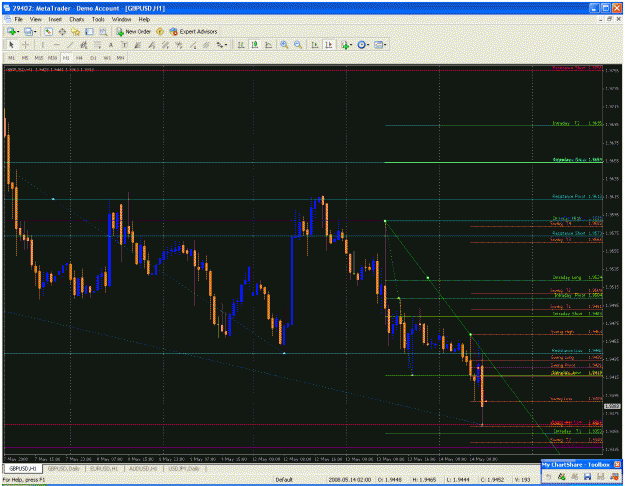The height and width of the screenshot is (486, 625).
Task: Open the Navigator star-folder icon
Action: 75,31
